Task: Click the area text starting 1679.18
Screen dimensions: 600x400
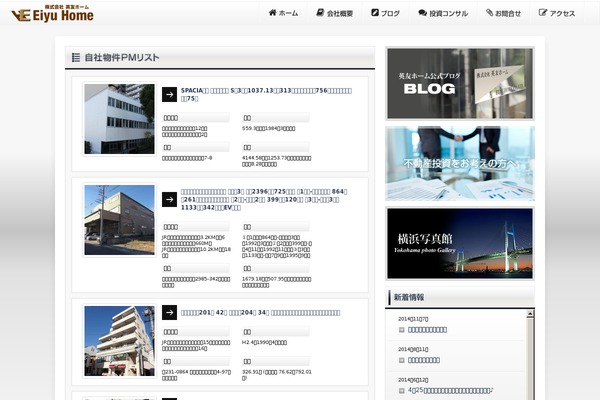Action: click(276, 282)
